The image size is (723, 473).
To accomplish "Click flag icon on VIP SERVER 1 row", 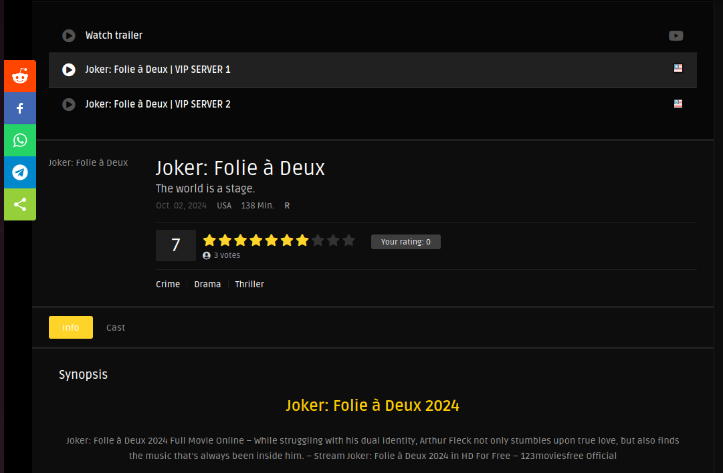I will 677,69.
